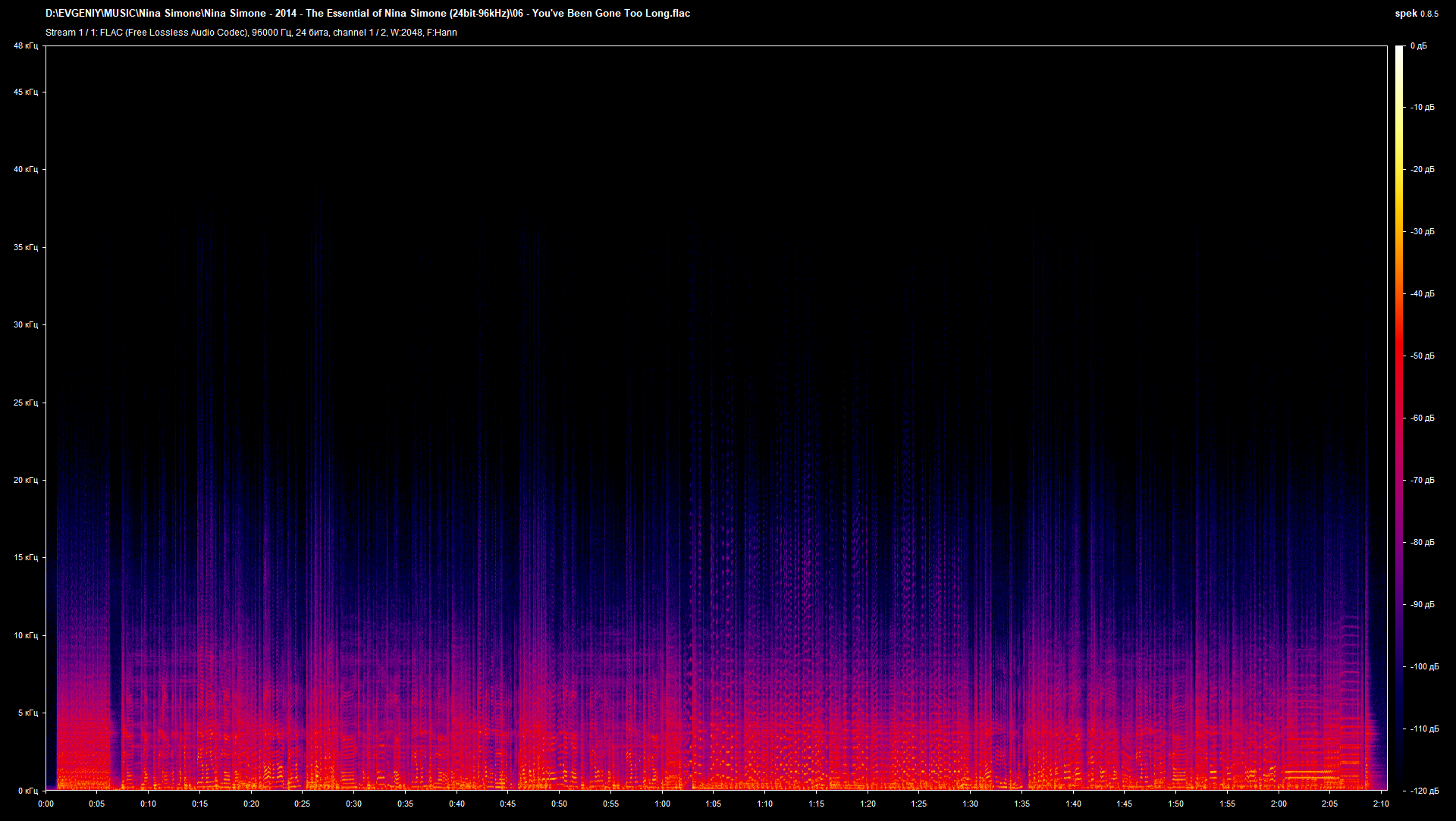This screenshot has width=1456, height=821.
Task: Select the '0 дБ' level scale label
Action: (x=1419, y=46)
